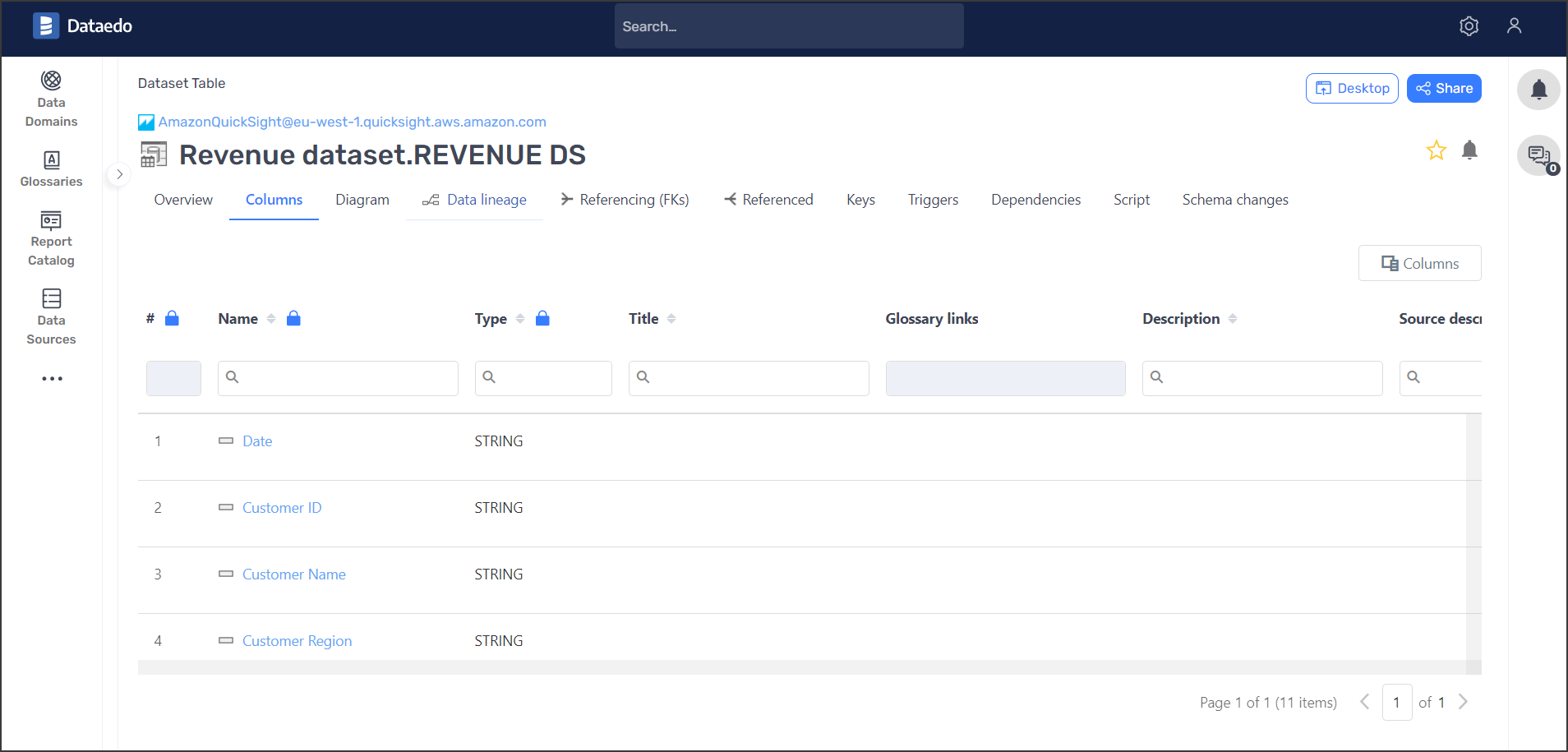The width and height of the screenshot is (1568, 752).
Task: Click the Type filter field
Action: tap(543, 378)
